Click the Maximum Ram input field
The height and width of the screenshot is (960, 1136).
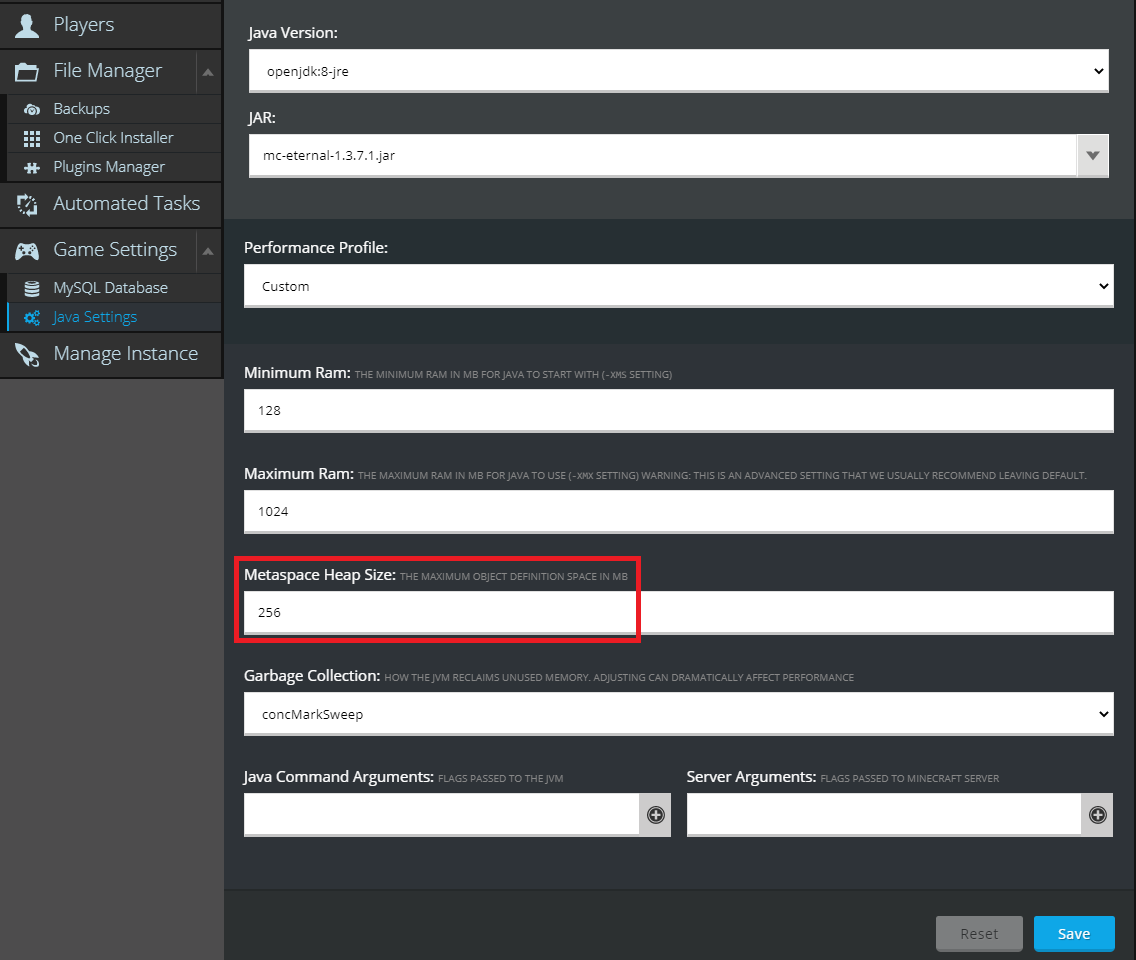tap(678, 511)
